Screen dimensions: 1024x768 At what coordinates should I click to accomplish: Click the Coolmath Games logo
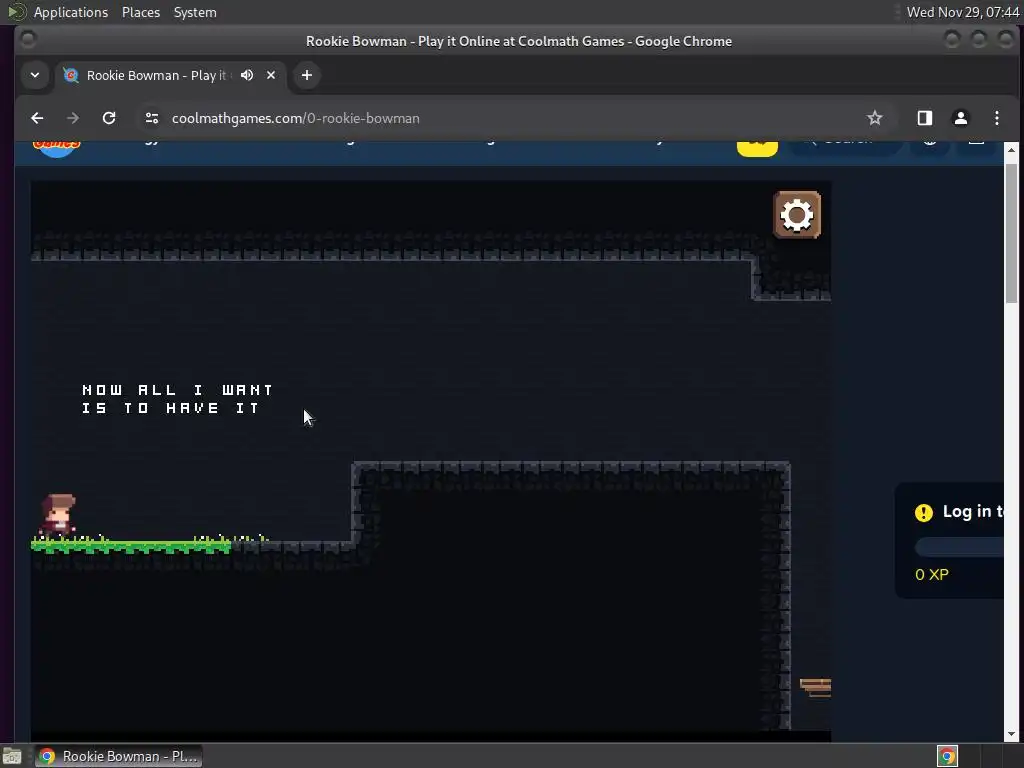(x=57, y=148)
